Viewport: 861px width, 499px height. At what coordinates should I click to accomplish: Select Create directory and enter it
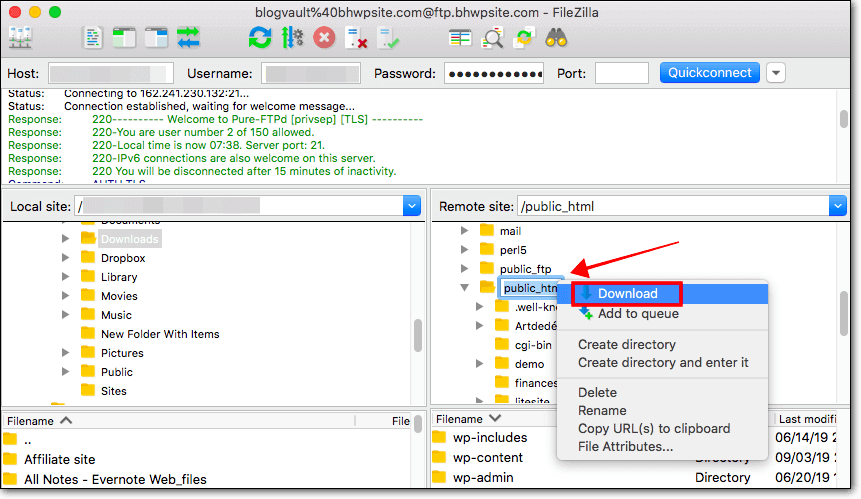(x=662, y=362)
